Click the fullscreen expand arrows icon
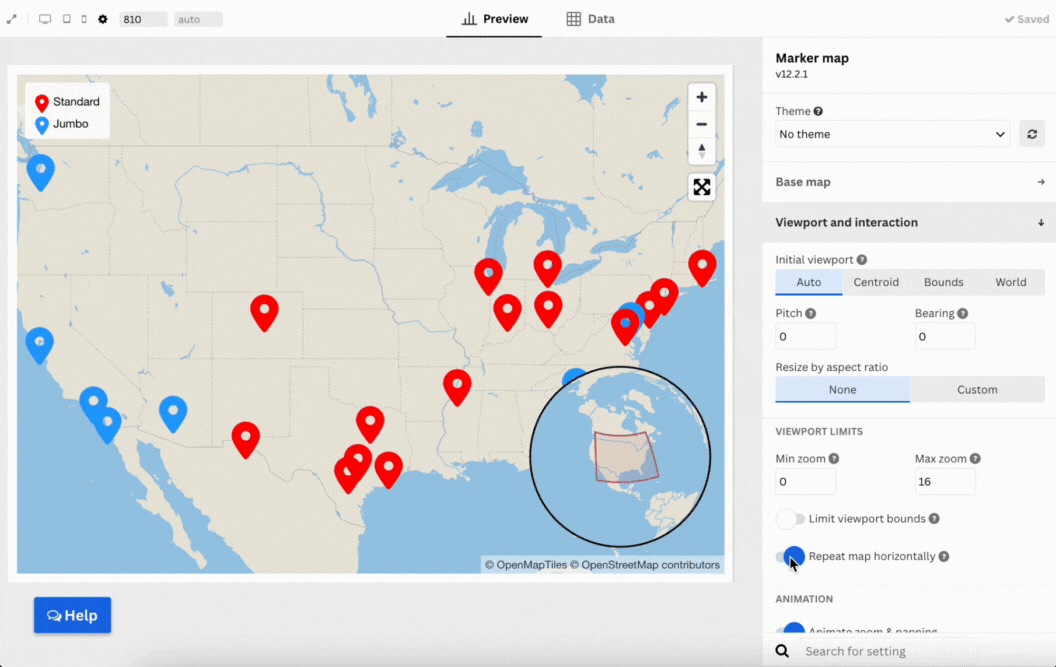This screenshot has height=667, width=1056. point(12,19)
